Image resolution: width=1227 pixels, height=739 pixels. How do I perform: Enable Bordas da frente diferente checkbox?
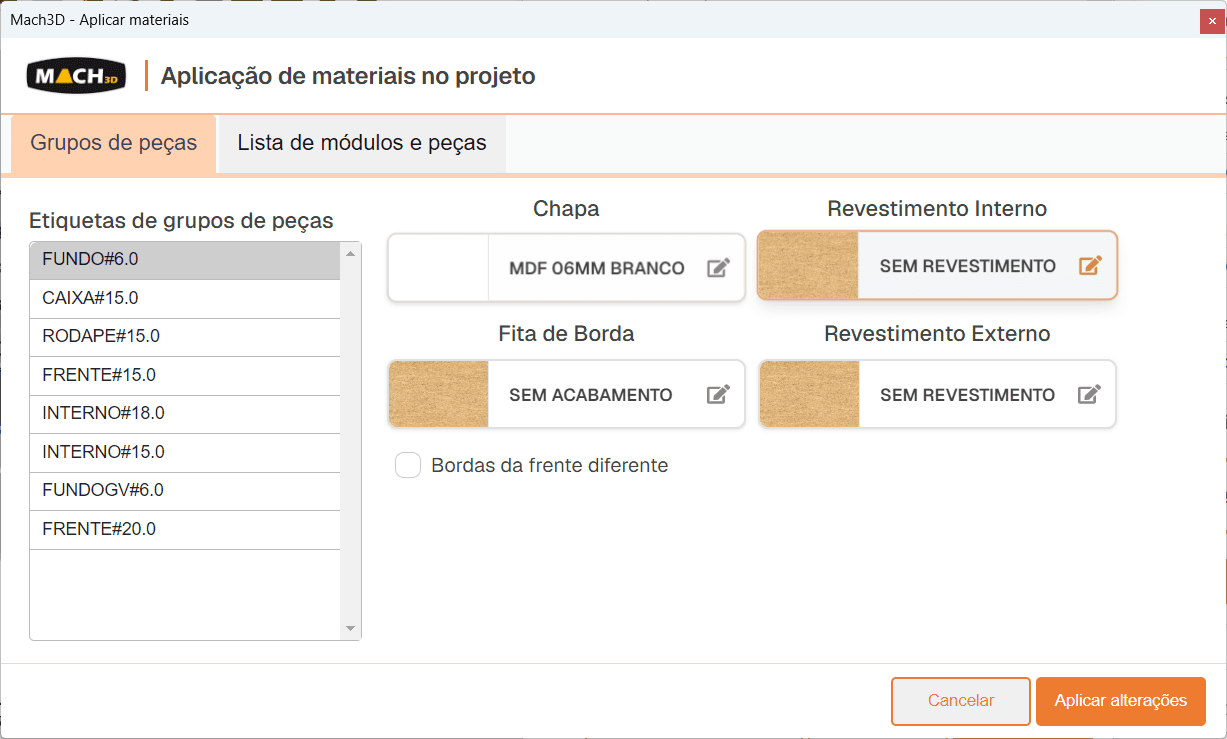(408, 465)
